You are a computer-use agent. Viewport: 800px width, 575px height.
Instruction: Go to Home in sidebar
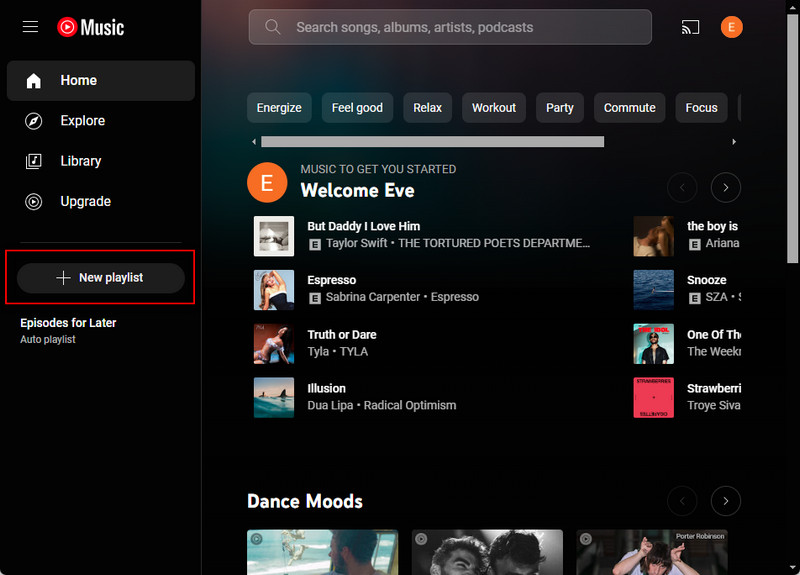point(101,81)
